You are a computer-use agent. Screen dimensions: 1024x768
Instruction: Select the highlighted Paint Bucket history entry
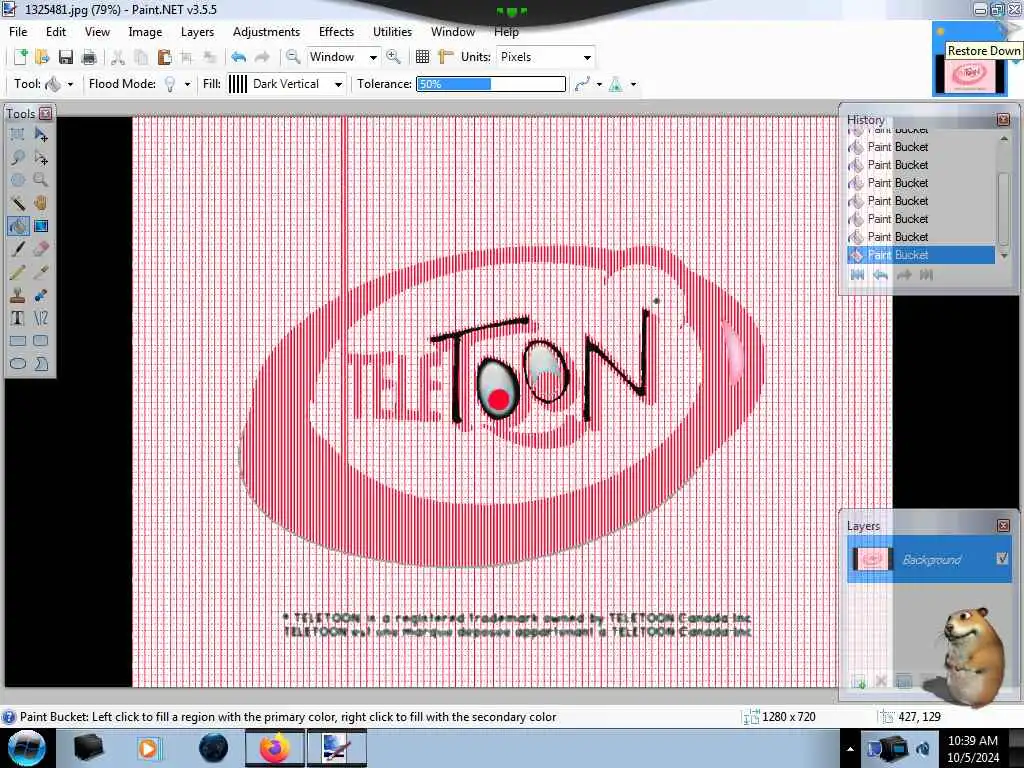[x=921, y=255]
